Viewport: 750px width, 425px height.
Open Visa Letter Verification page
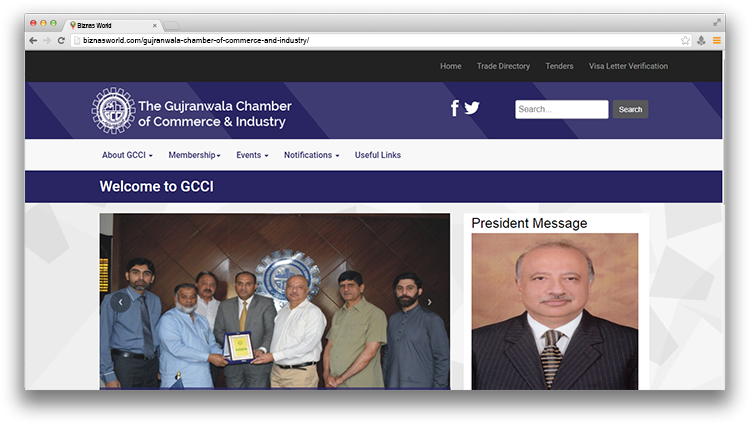point(628,66)
